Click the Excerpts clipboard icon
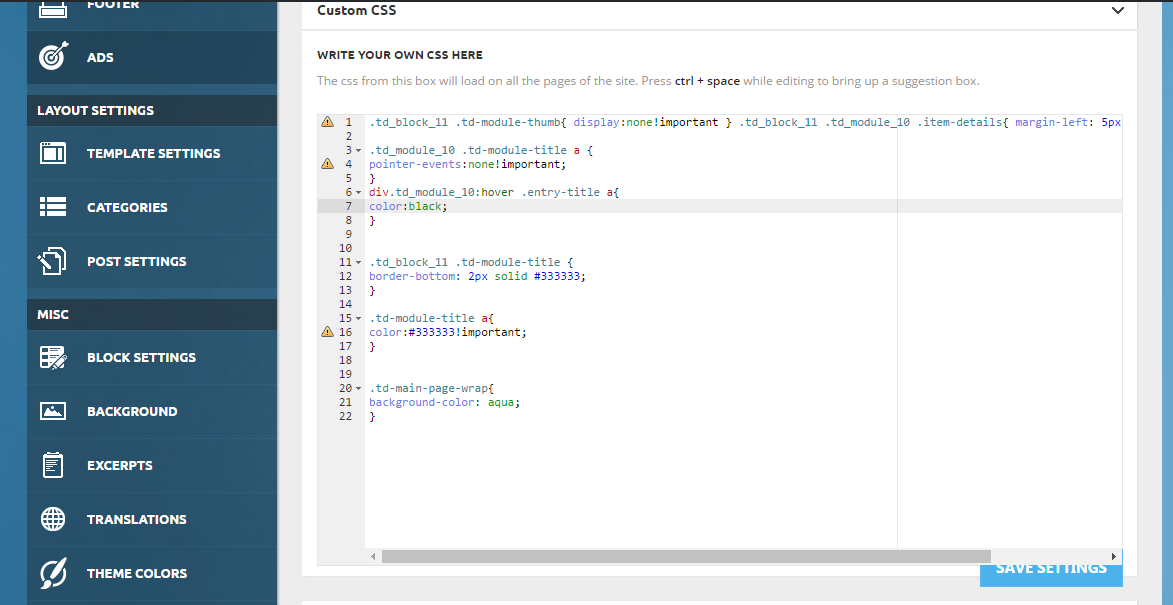Screen dimensions: 1173x605 click(53, 465)
